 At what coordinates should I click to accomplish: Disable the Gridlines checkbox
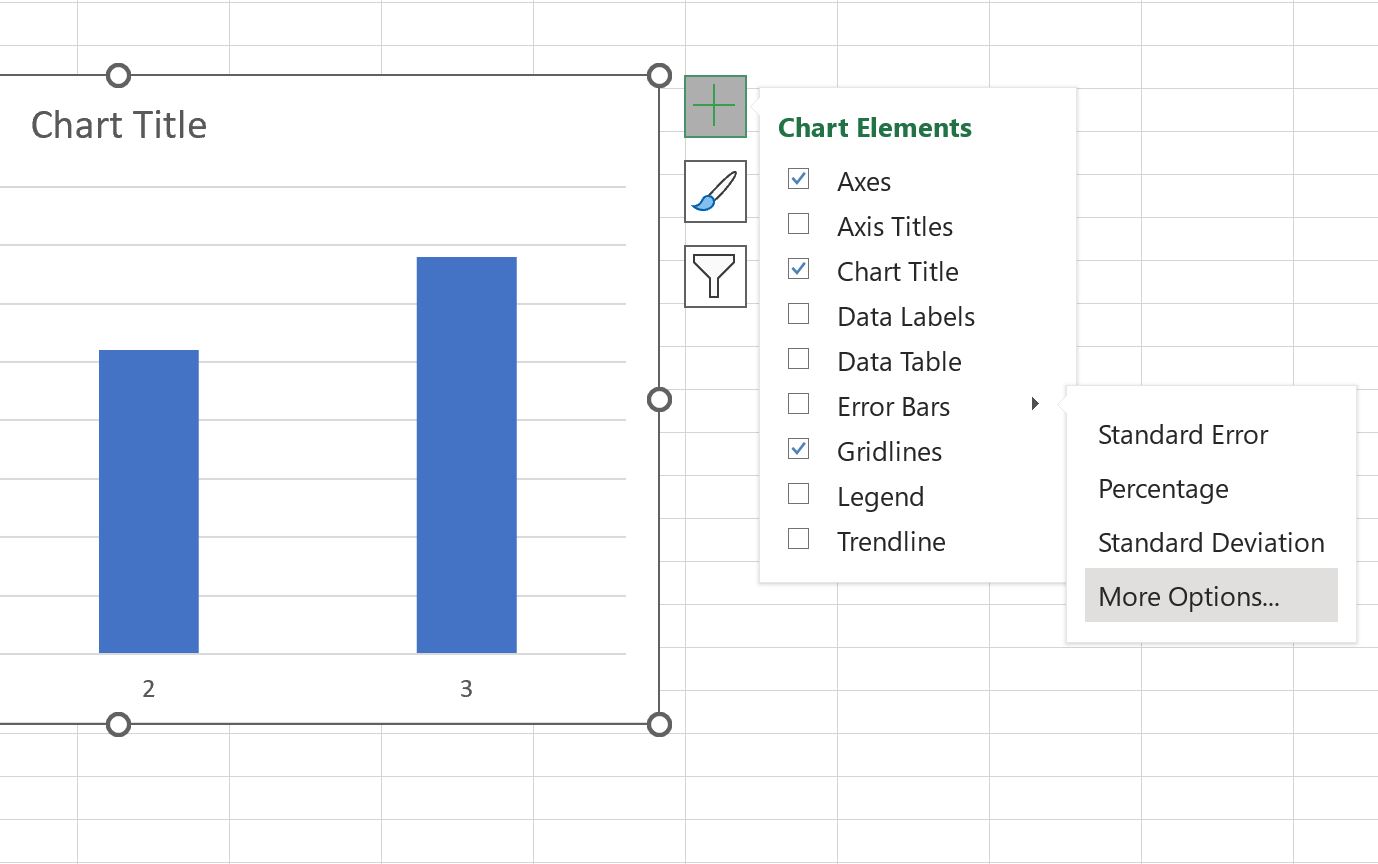(x=798, y=449)
